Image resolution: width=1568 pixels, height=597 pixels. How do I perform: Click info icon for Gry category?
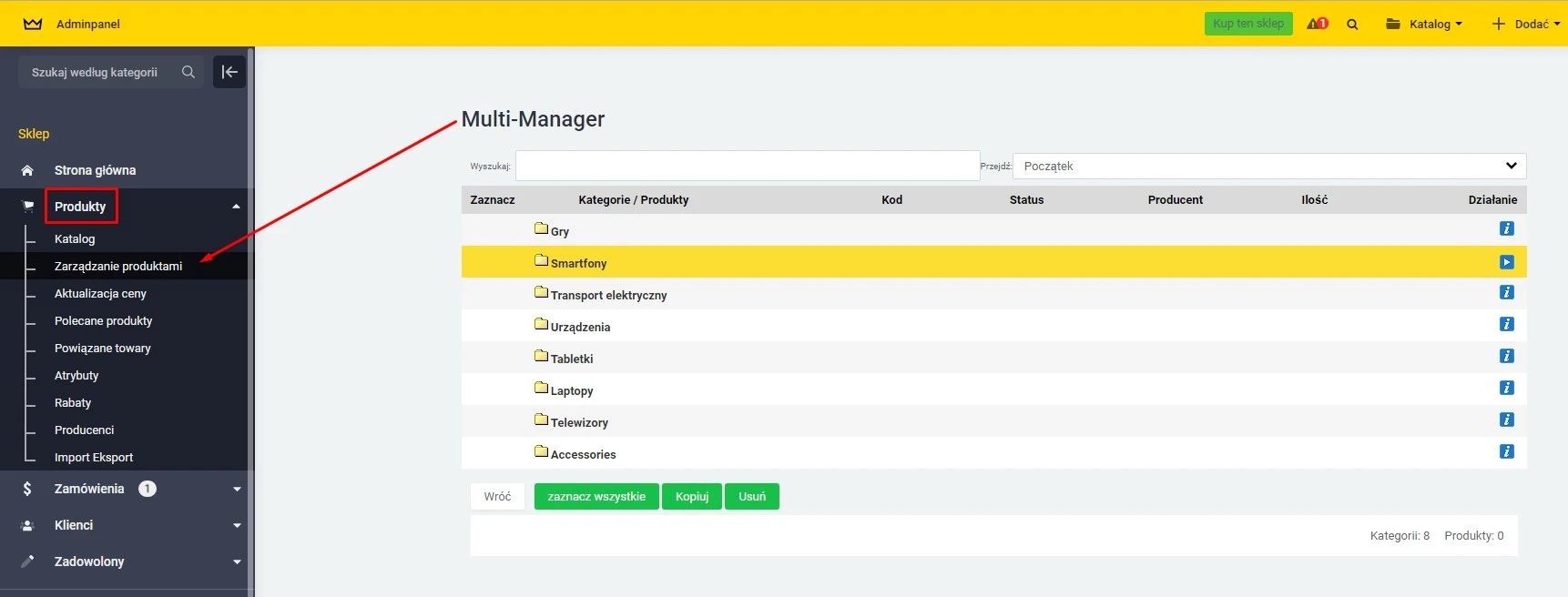(1506, 228)
